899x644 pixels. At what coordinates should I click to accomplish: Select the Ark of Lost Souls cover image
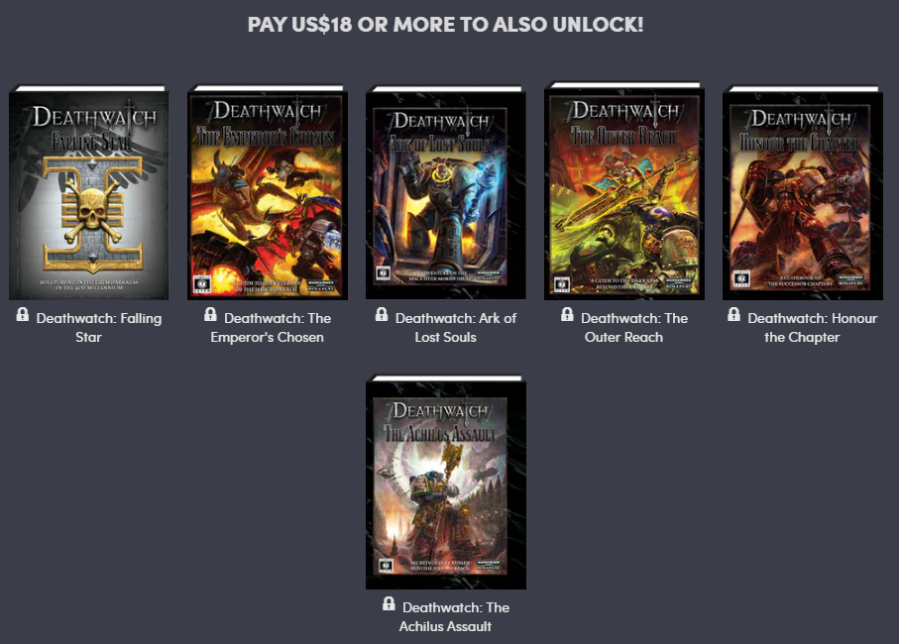click(445, 192)
